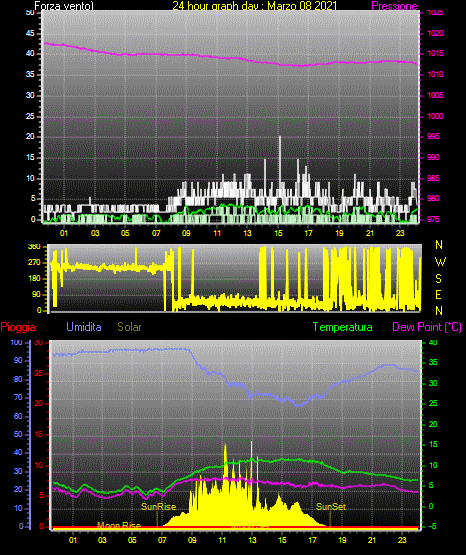The width and height of the screenshot is (466, 555).
Task: Select the Umidita legend label
Action: [x=84, y=327]
